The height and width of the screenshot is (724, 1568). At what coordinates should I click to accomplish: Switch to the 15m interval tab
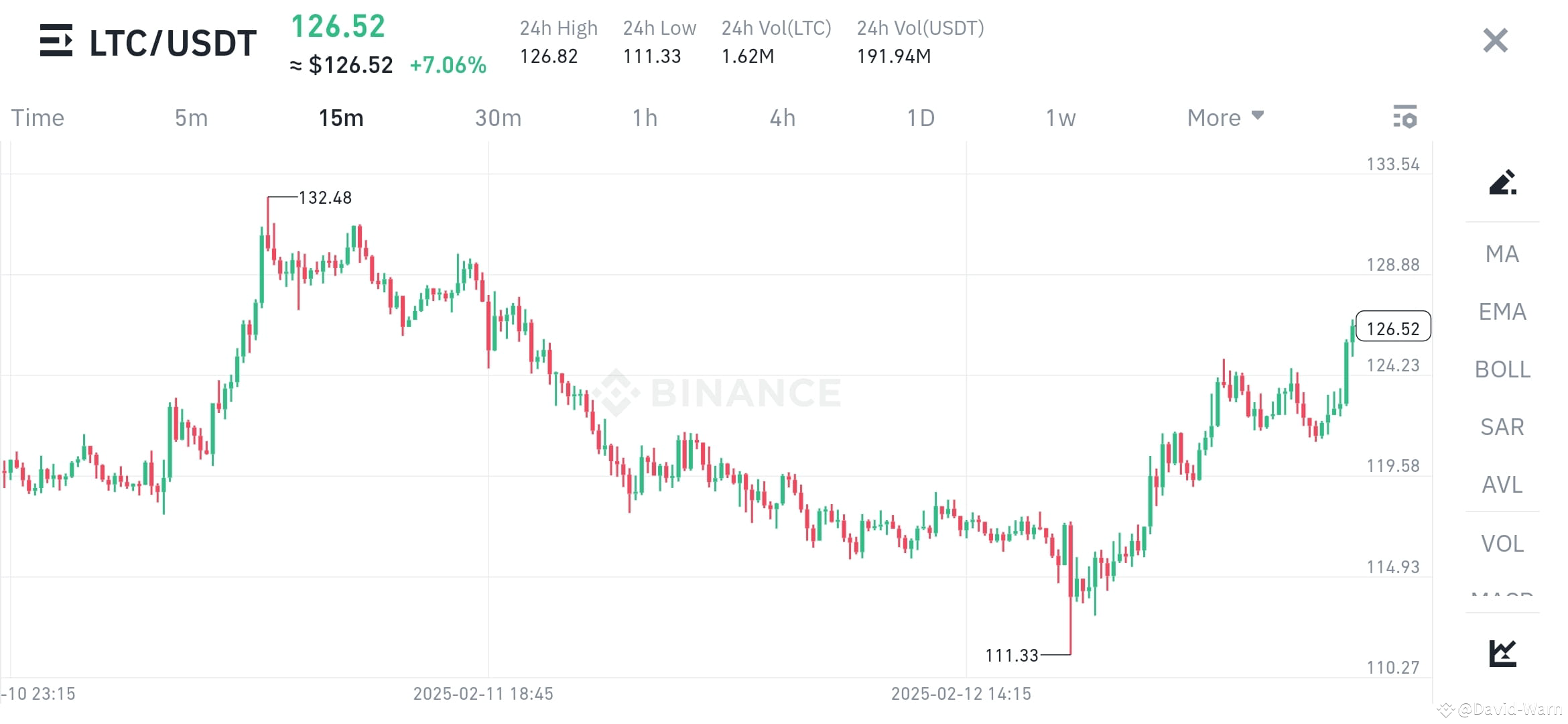pos(340,117)
